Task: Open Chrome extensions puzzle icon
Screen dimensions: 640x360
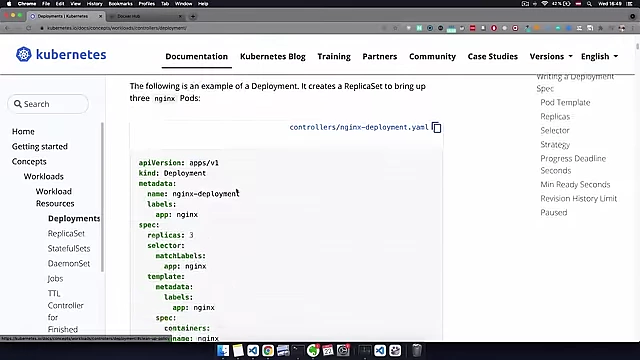Action: [x=600, y=28]
